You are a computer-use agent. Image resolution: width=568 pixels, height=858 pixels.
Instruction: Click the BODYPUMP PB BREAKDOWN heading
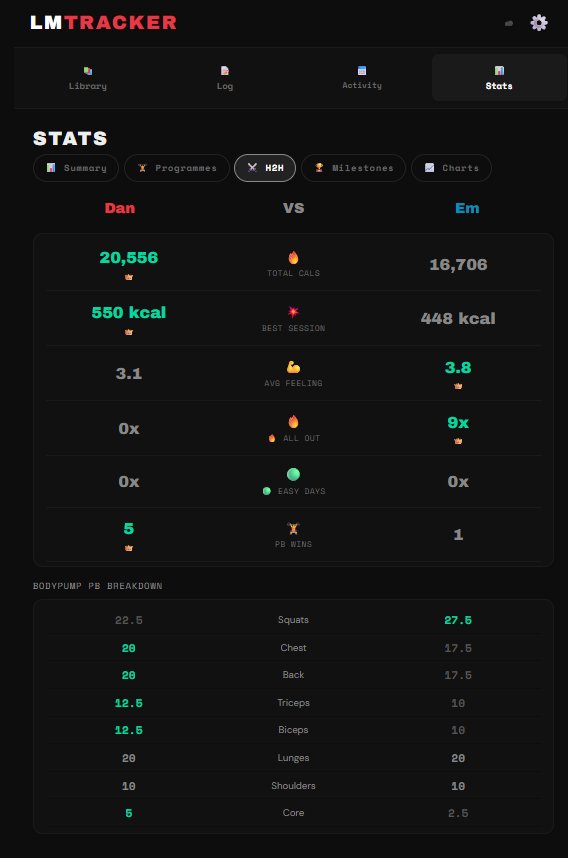coord(97,586)
